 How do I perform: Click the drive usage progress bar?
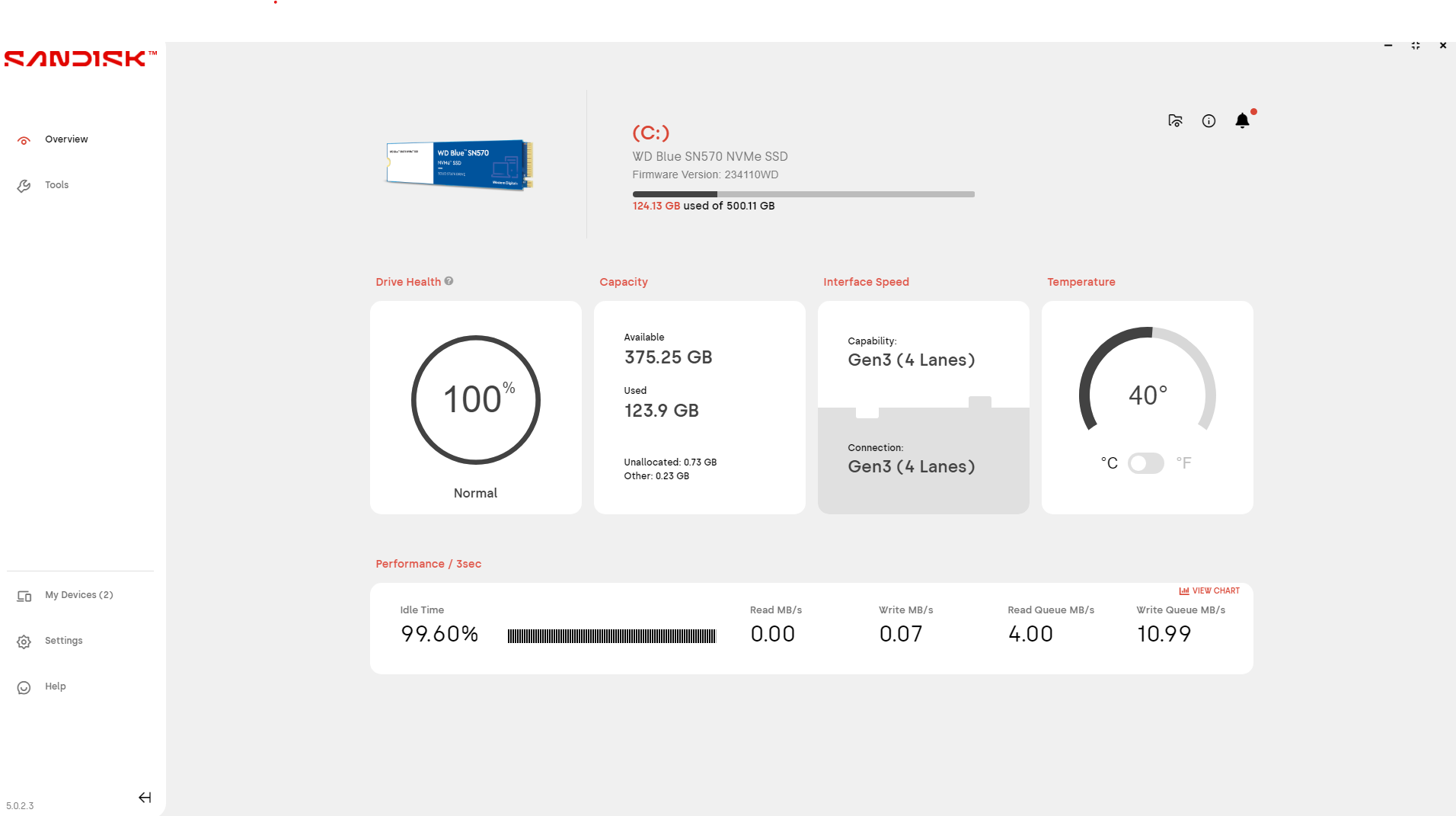pos(803,194)
